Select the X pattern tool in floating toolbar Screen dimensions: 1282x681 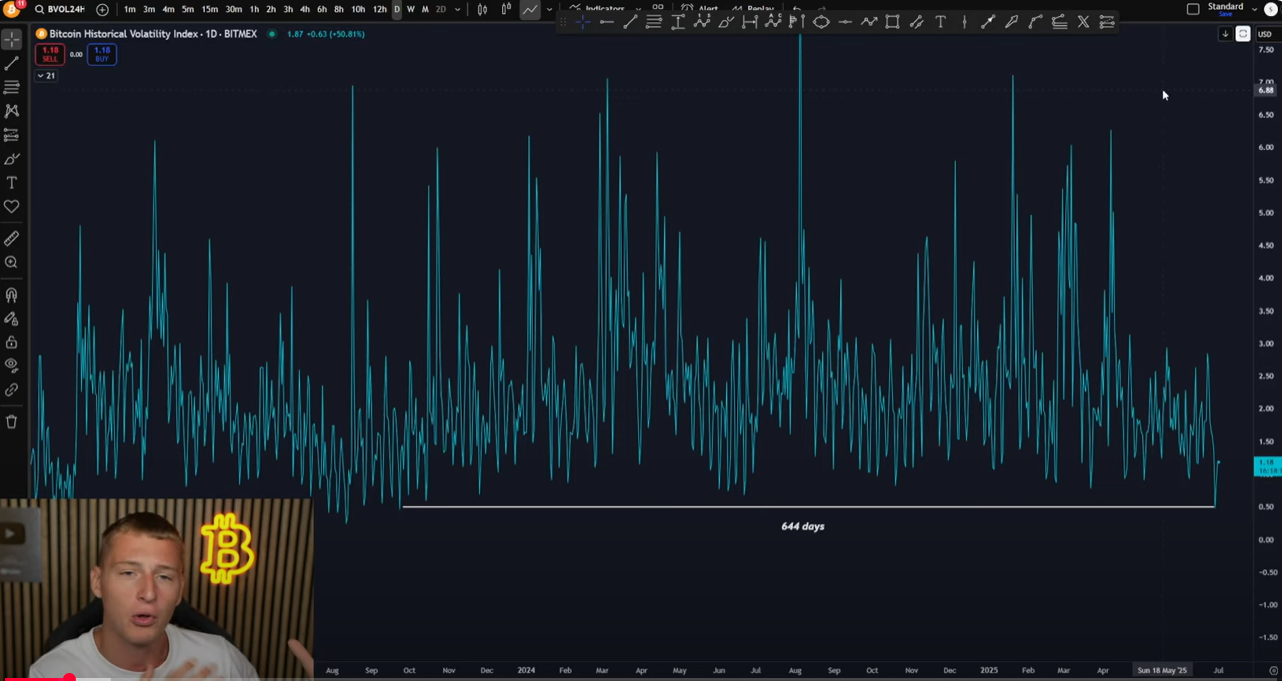click(x=1083, y=22)
